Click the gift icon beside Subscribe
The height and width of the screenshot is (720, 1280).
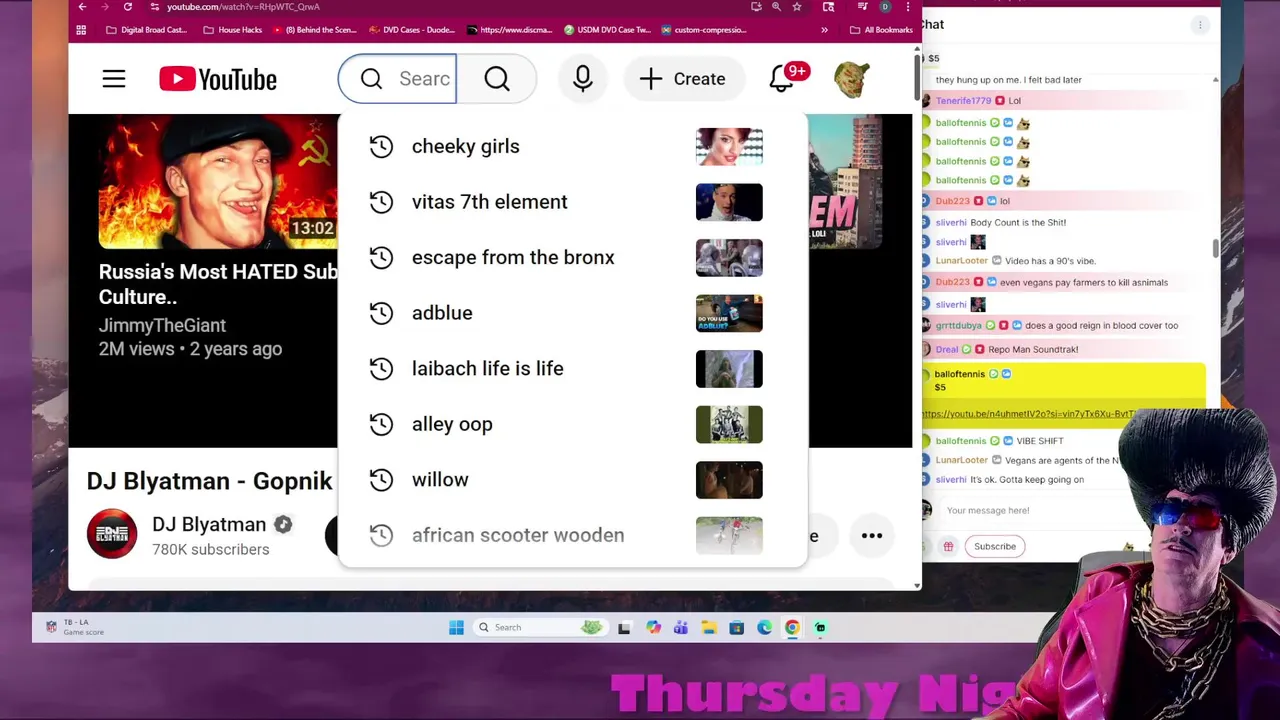point(948,546)
